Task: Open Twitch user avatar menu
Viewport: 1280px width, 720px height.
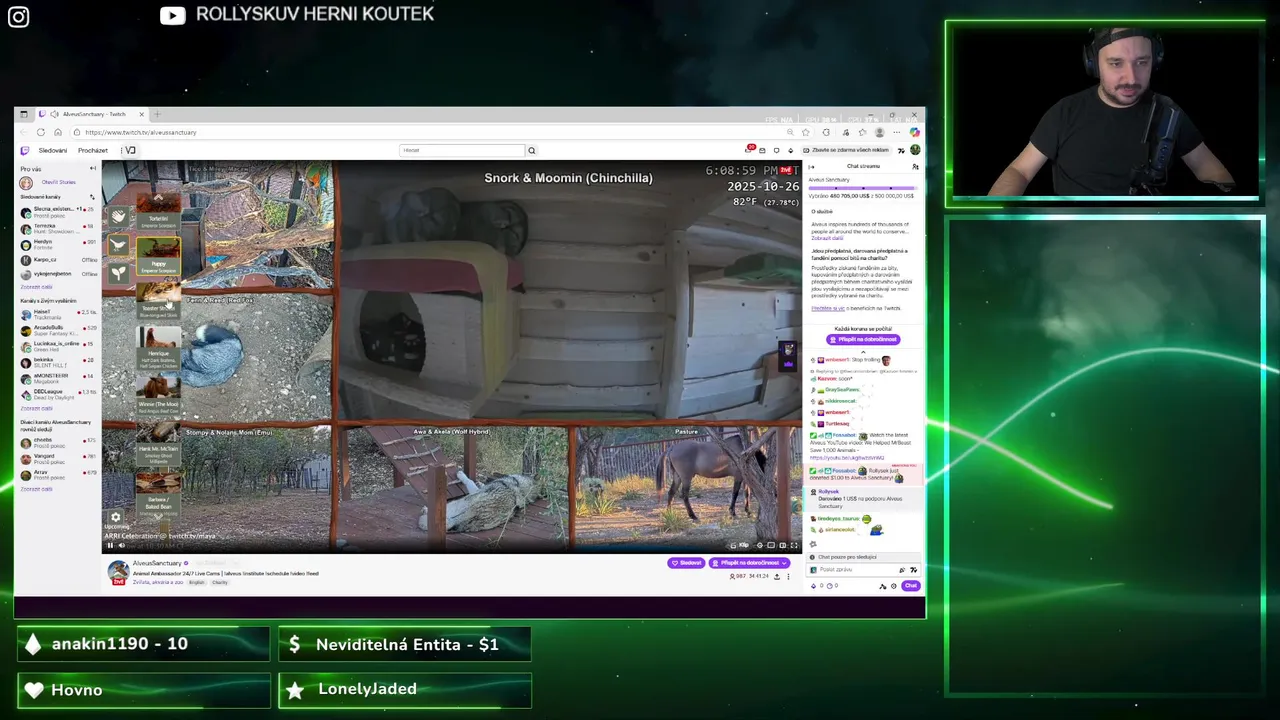Action: pyautogui.click(x=915, y=150)
